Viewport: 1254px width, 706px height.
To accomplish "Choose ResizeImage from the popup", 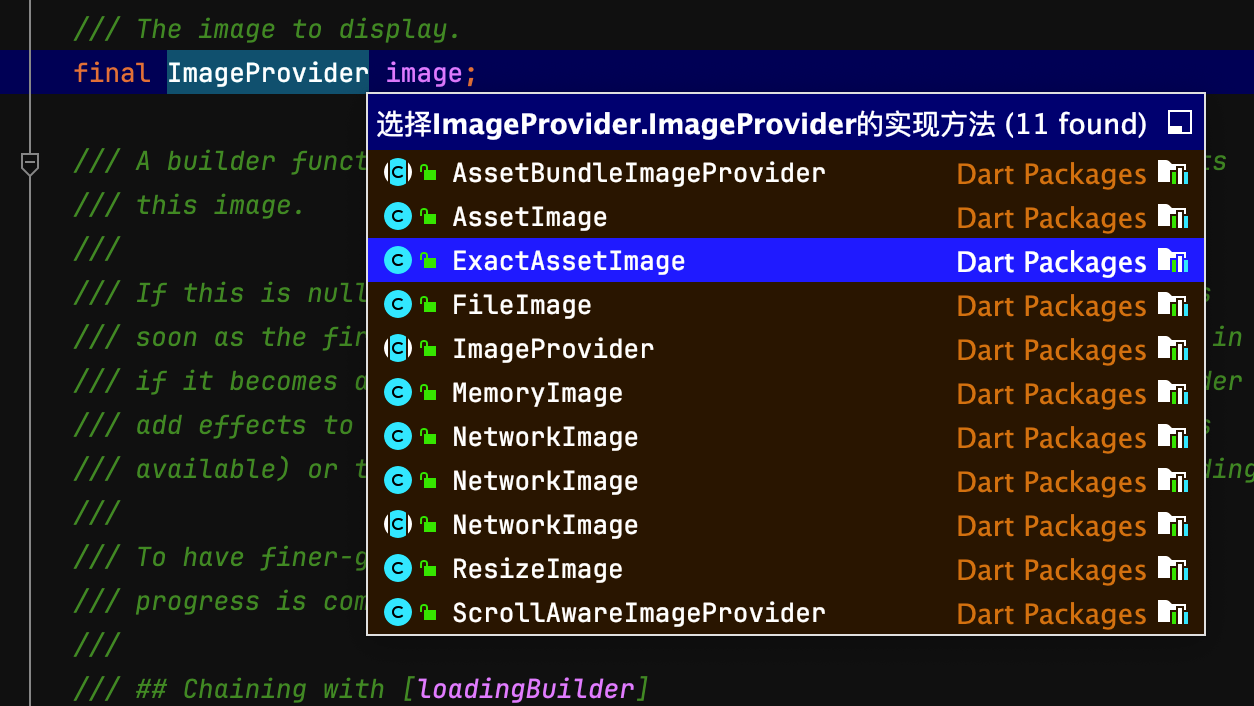I will click(x=786, y=569).
